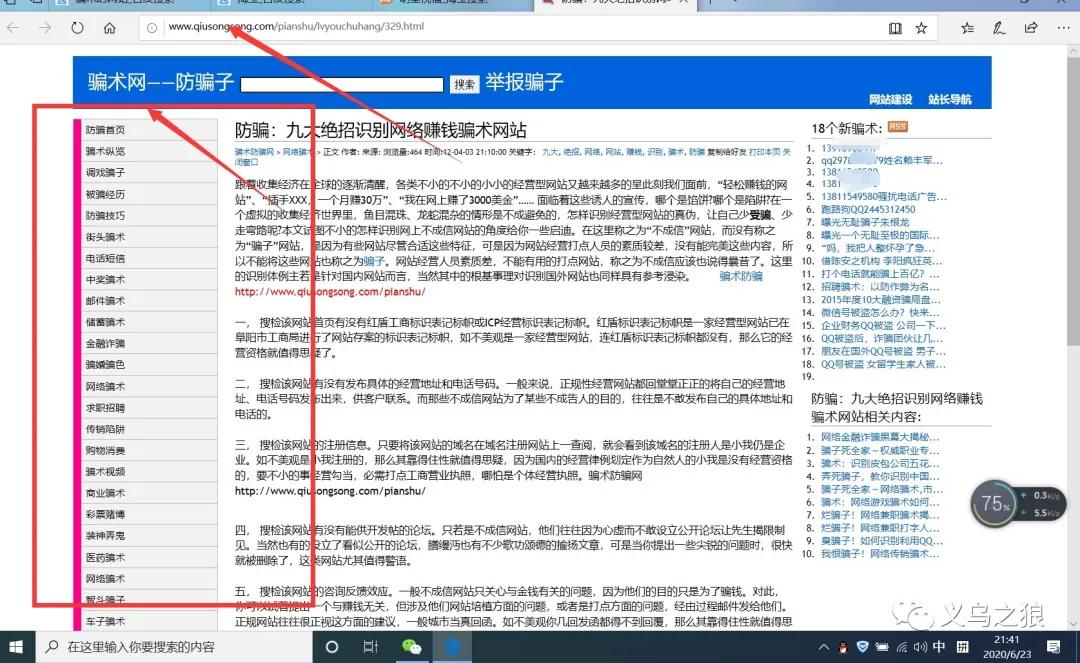This screenshot has width=1080, height=663.
Task: Add page to favorites star icon
Action: (x=921, y=28)
